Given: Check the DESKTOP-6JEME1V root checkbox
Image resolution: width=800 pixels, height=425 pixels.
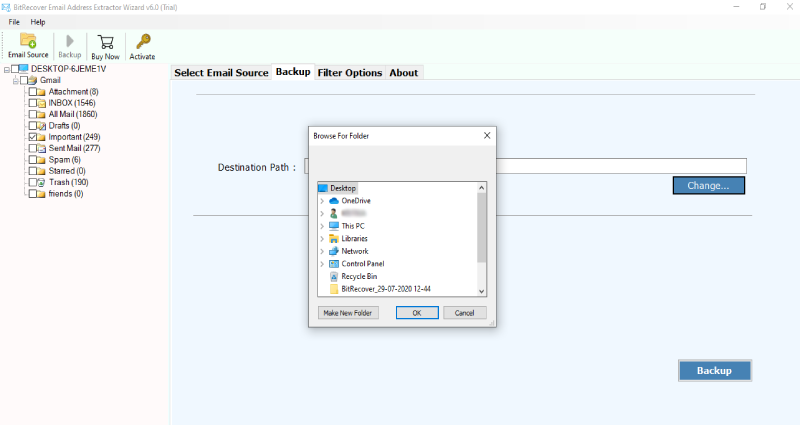Looking at the screenshot, I should [x=15, y=69].
